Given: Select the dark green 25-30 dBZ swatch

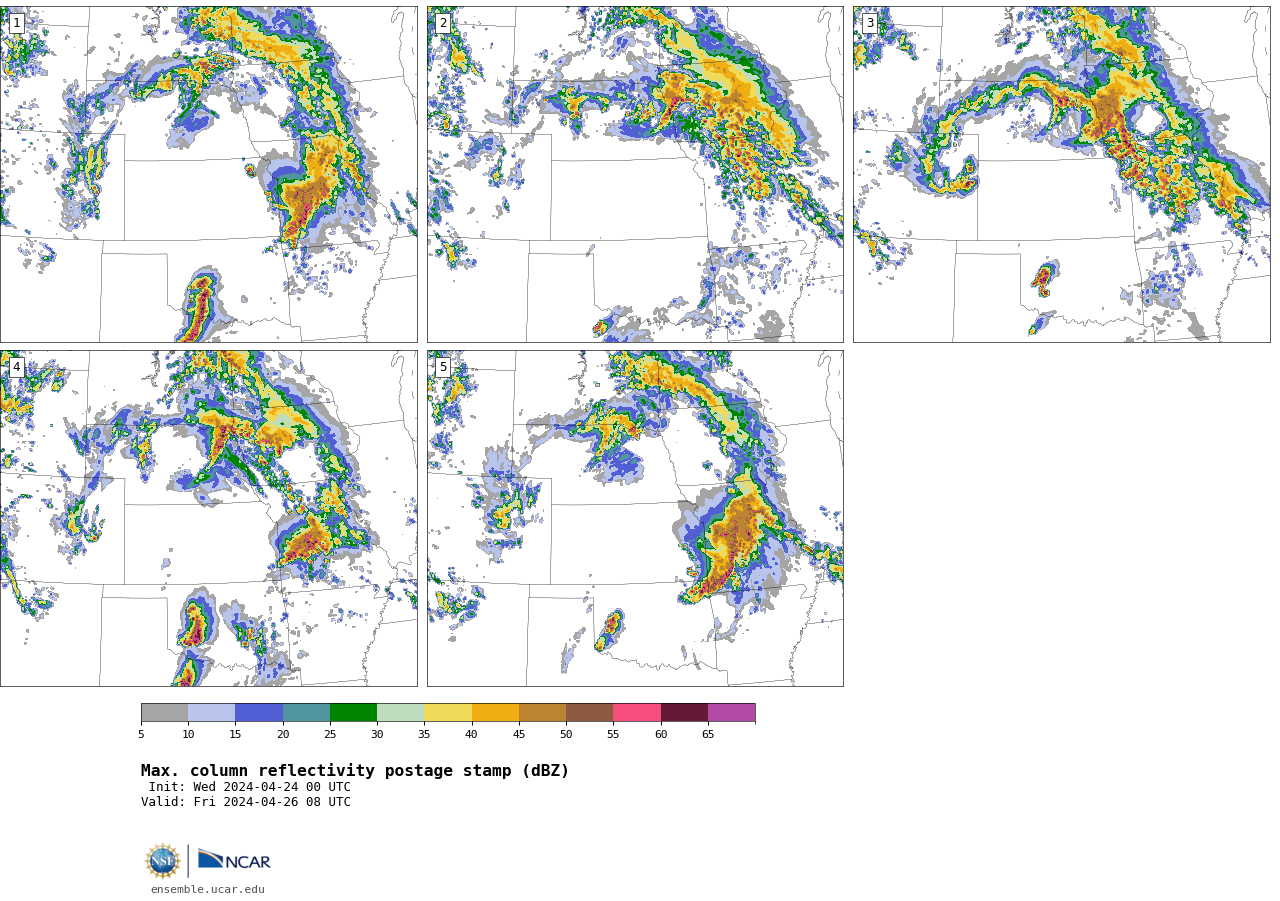Looking at the screenshot, I should point(353,713).
